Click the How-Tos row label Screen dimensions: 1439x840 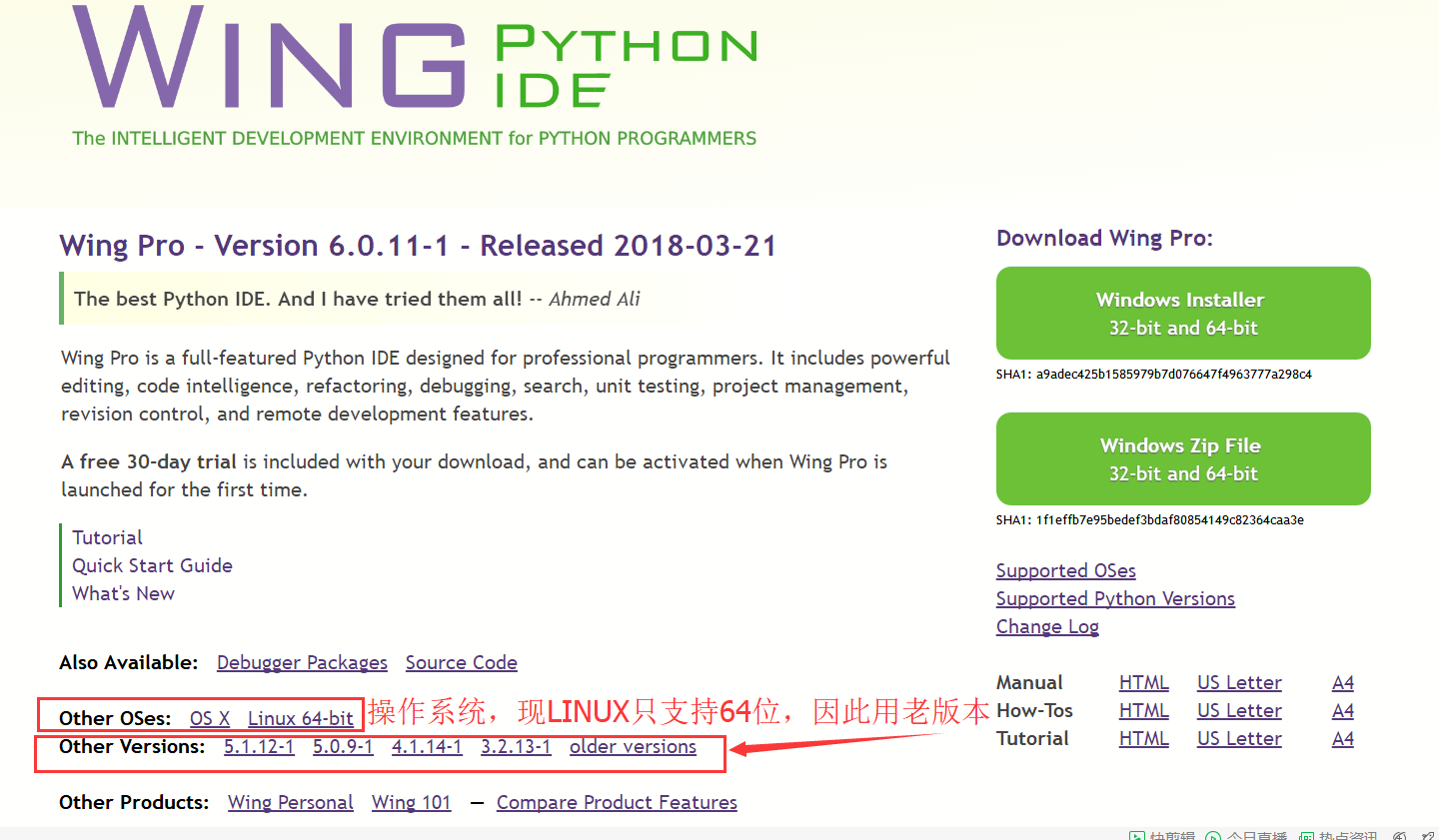coord(1034,710)
